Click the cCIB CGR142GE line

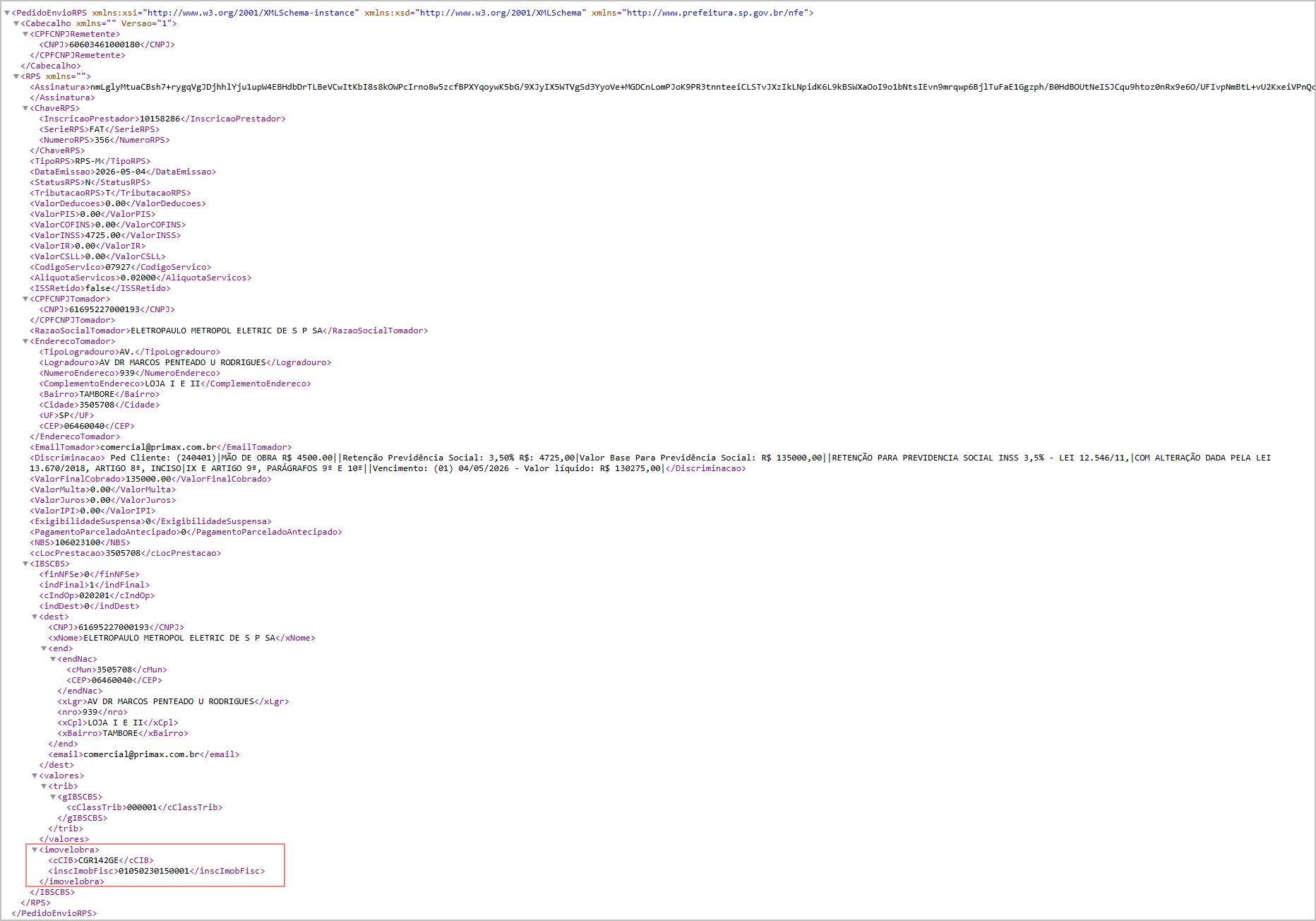101,860
